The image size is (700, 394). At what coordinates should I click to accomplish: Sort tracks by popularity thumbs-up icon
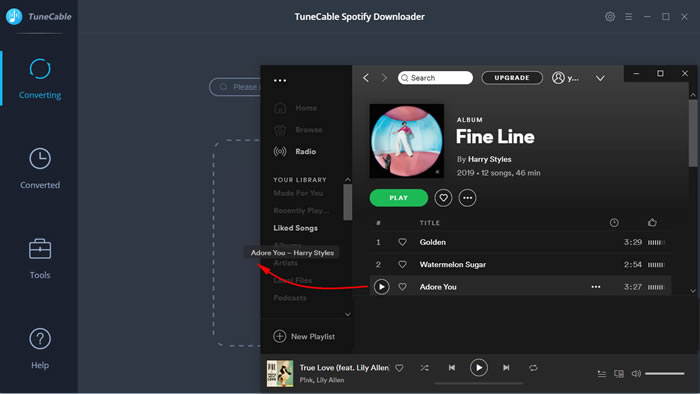pyautogui.click(x=652, y=222)
